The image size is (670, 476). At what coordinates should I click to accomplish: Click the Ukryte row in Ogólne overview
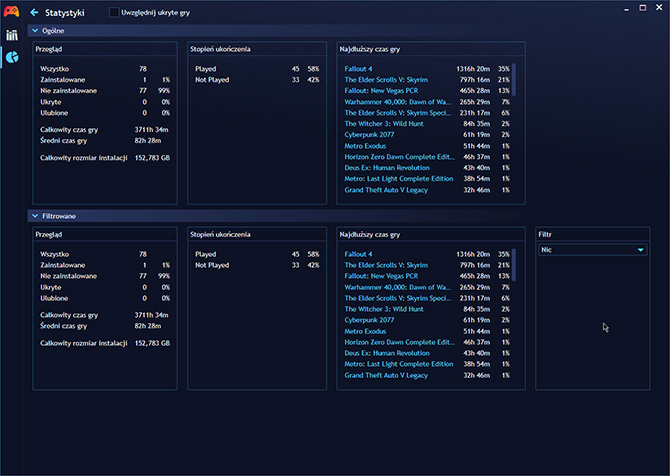tap(105, 102)
